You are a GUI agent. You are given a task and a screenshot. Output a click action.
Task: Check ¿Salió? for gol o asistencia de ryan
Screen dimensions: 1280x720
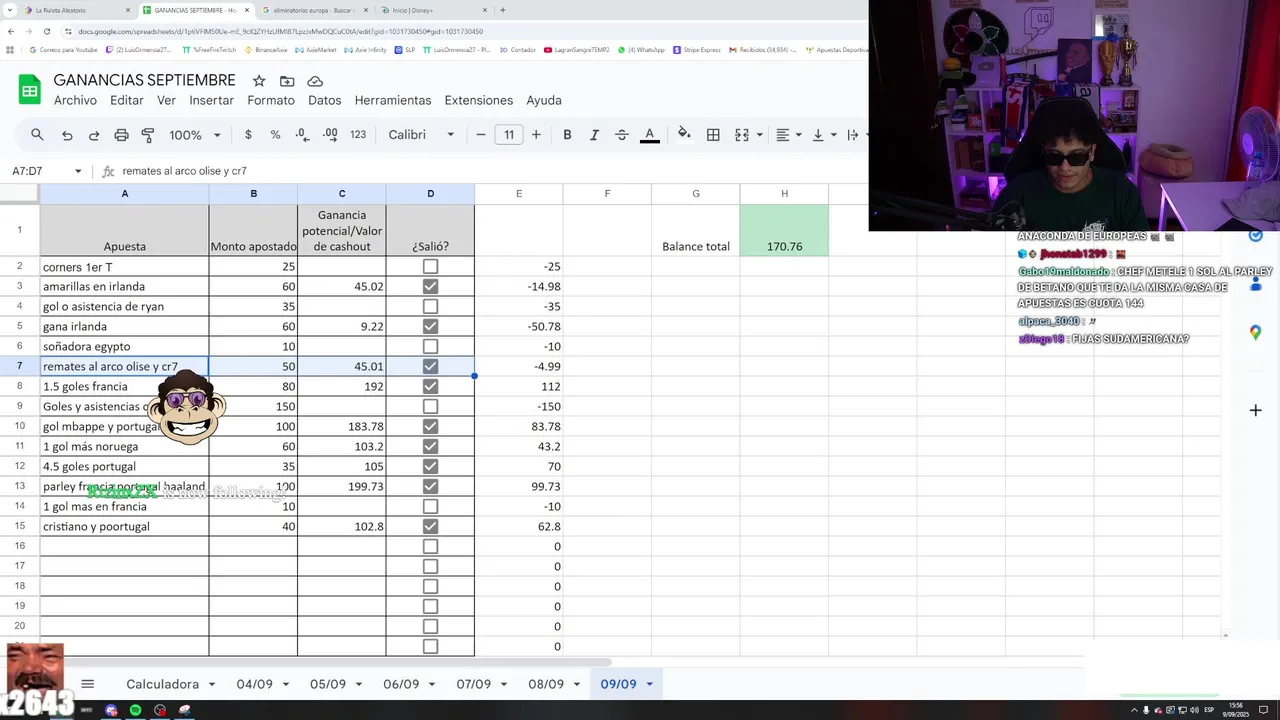[x=430, y=306]
